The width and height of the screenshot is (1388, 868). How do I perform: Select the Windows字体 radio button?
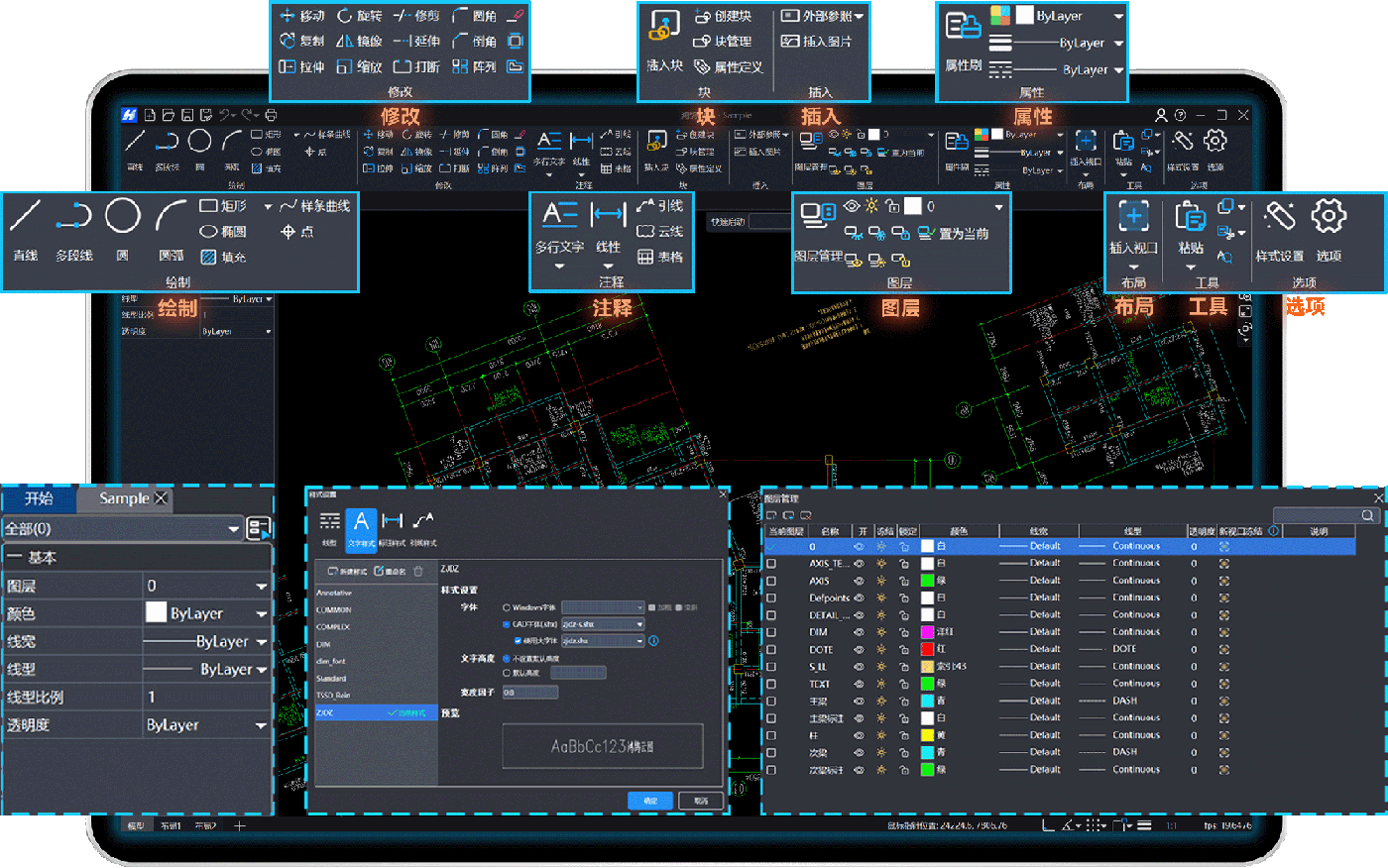[507, 607]
